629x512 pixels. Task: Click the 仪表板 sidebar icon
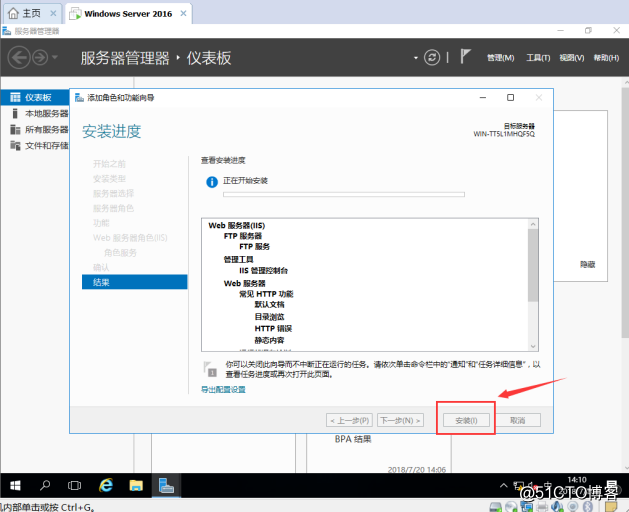(15, 97)
